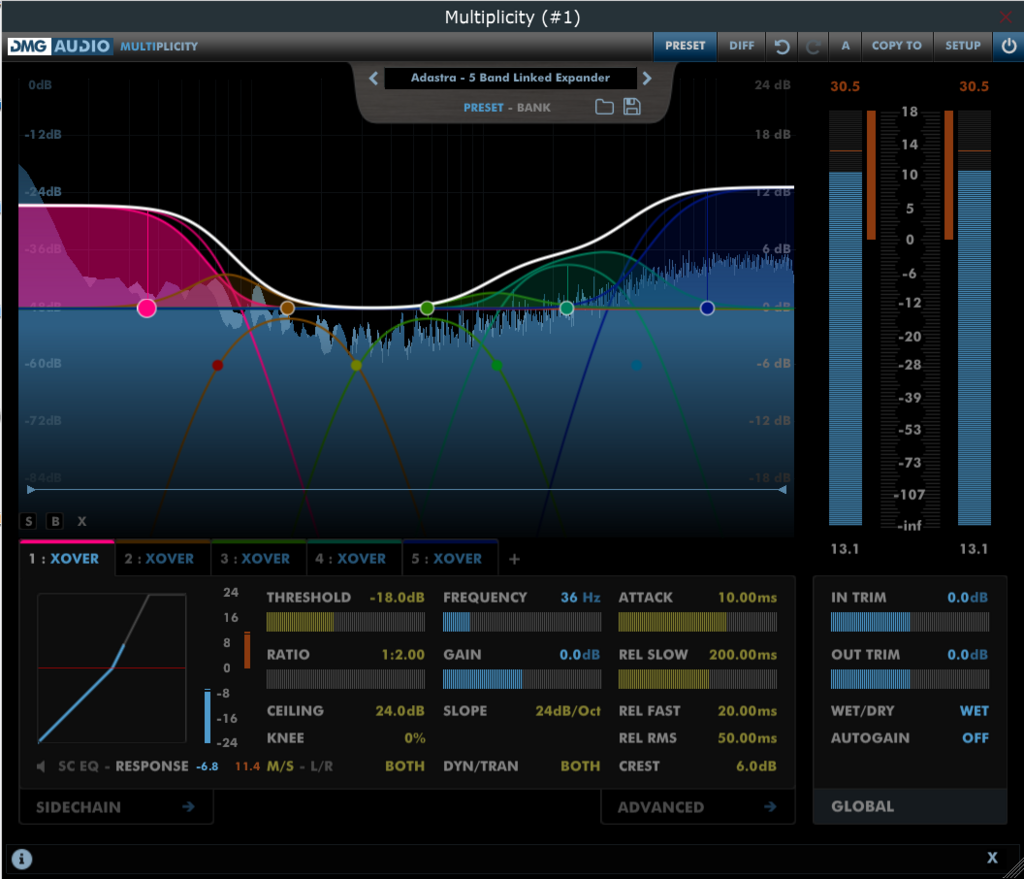Switch to band tab 3 : XOVER

(x=258, y=558)
